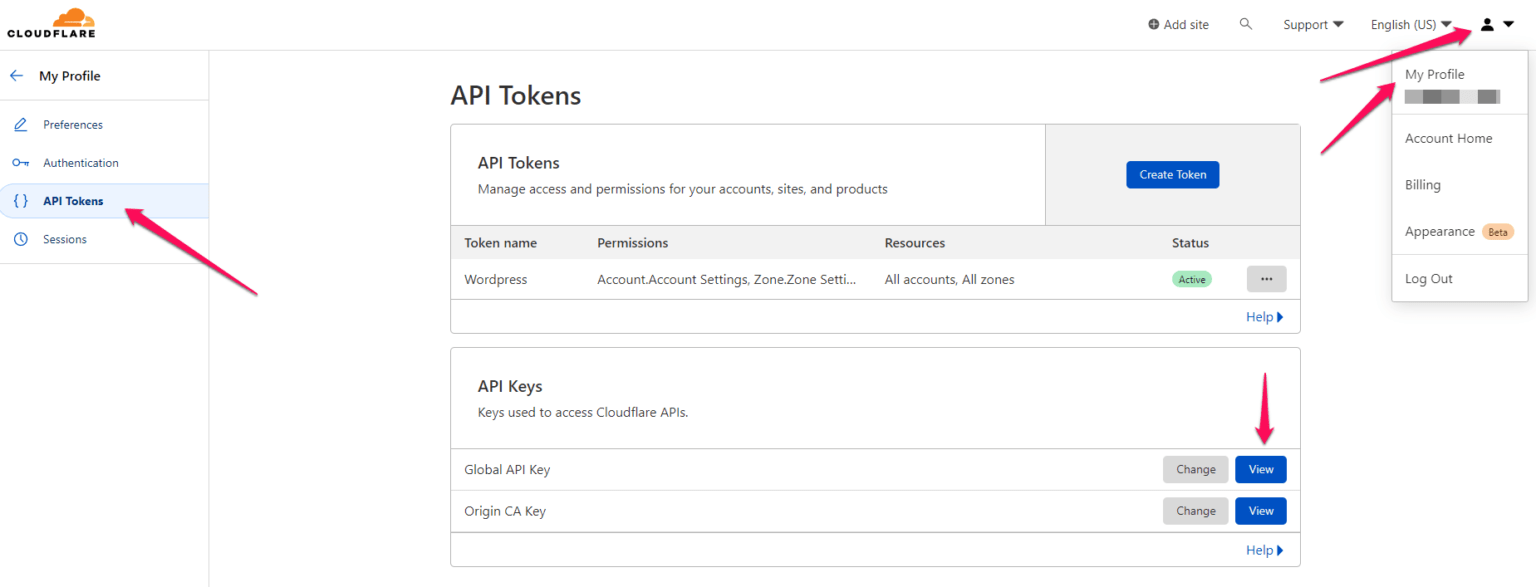Click the Wordpress token row name
This screenshot has width=1536, height=587.
tap(495, 280)
